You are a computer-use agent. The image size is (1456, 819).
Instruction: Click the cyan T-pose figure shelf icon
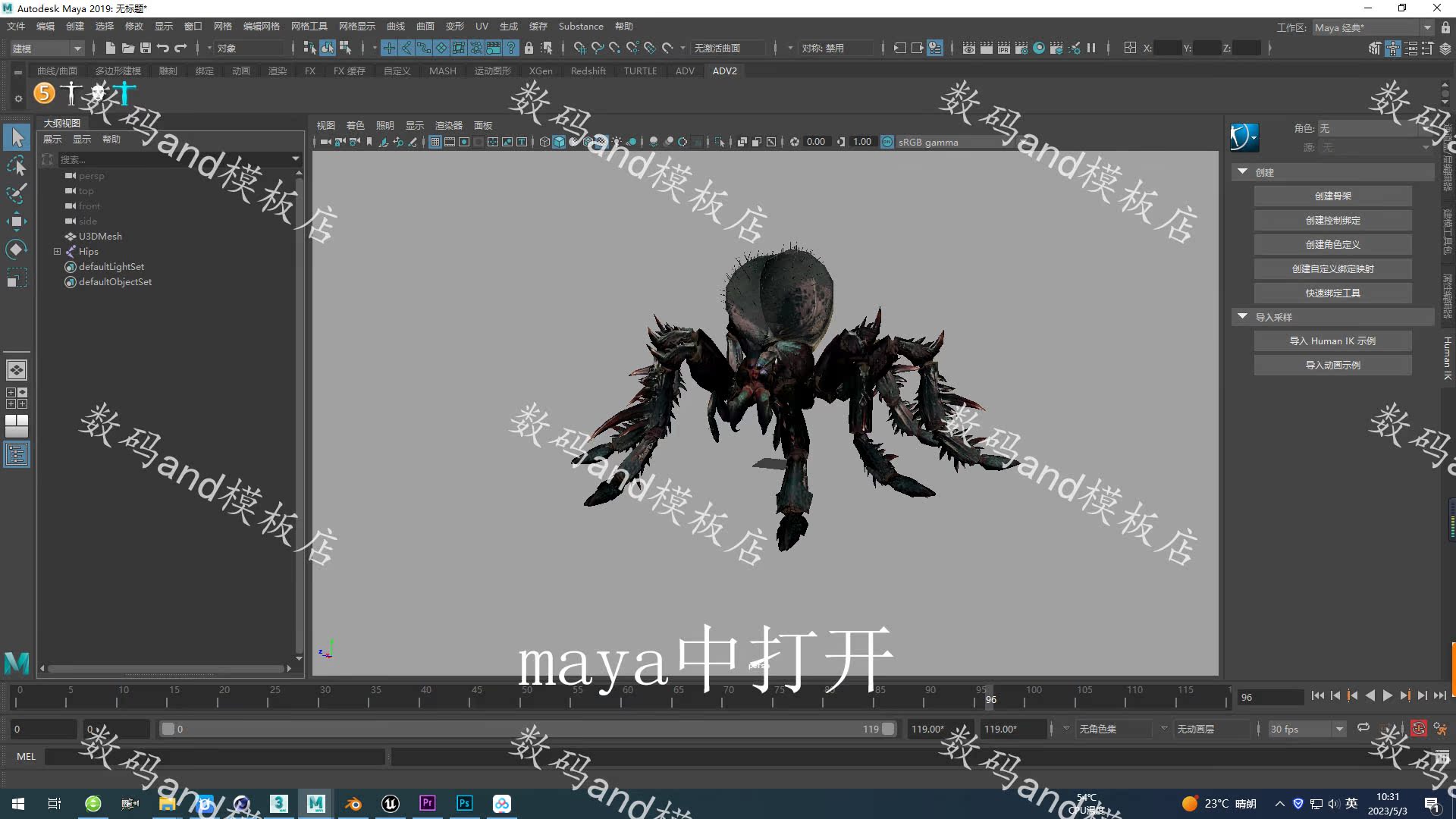pyautogui.click(x=124, y=94)
